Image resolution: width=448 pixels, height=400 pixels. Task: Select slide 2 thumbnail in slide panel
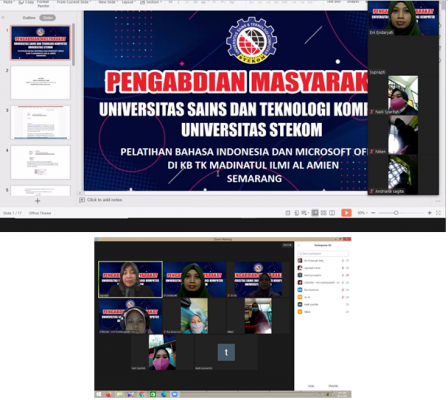(x=40, y=82)
